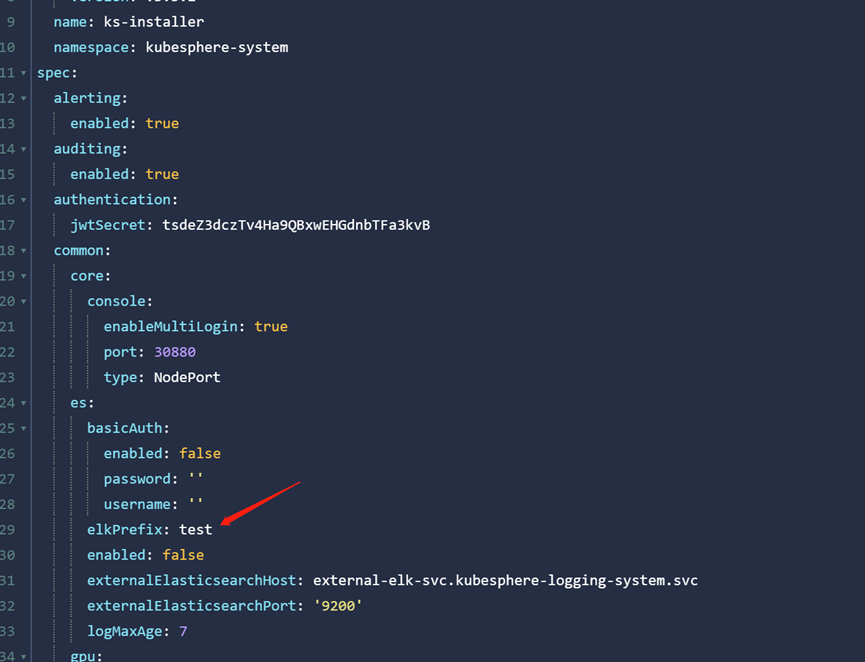
Task: Click the basicAuth key
Action: 125,428
